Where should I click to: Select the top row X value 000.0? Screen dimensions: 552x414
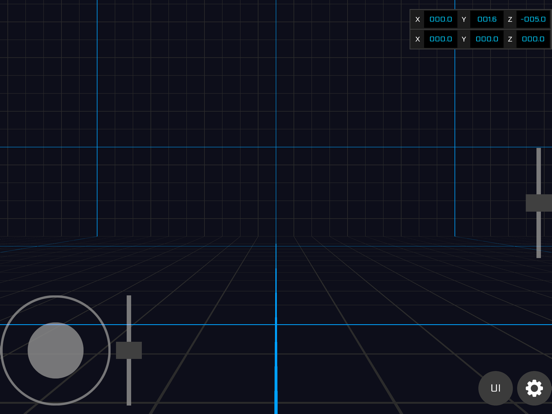(x=440, y=19)
